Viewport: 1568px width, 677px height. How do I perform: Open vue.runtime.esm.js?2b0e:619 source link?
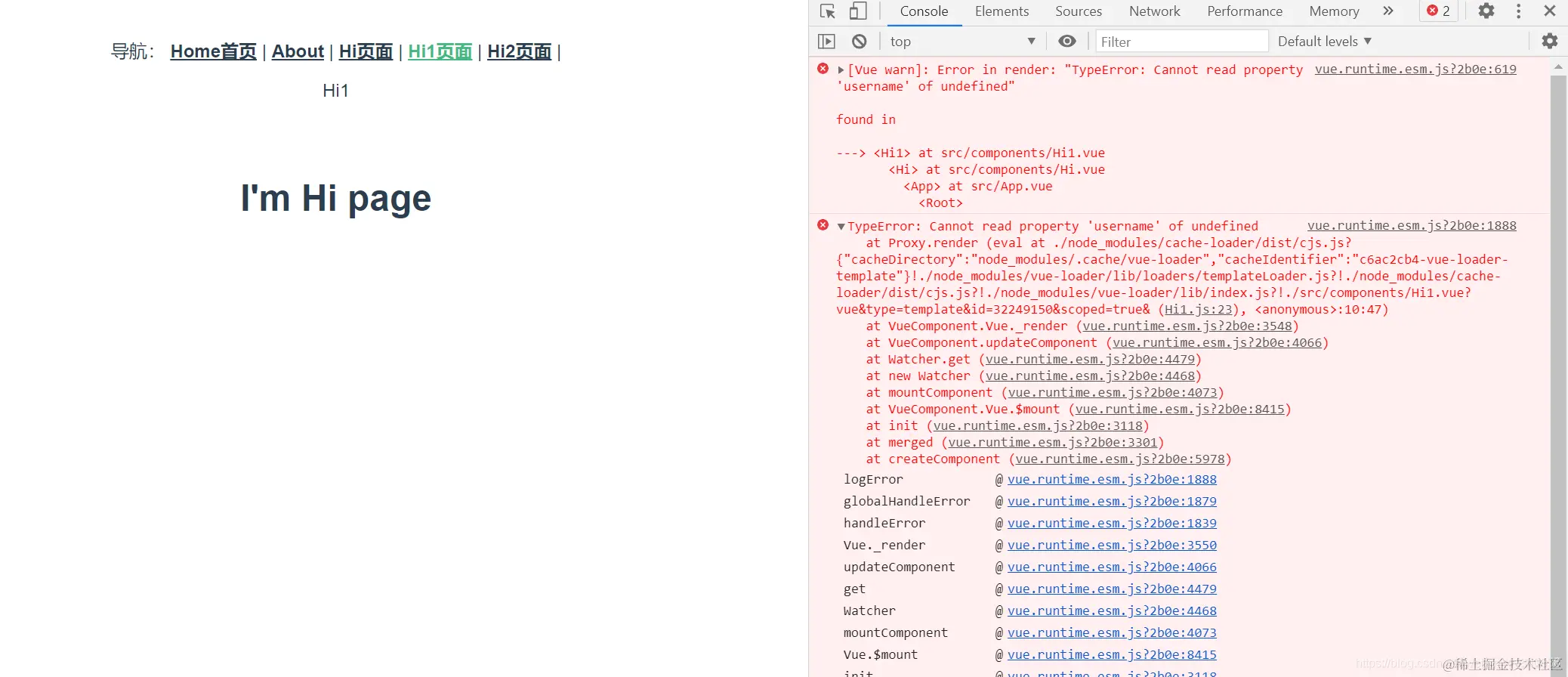[x=1415, y=69]
